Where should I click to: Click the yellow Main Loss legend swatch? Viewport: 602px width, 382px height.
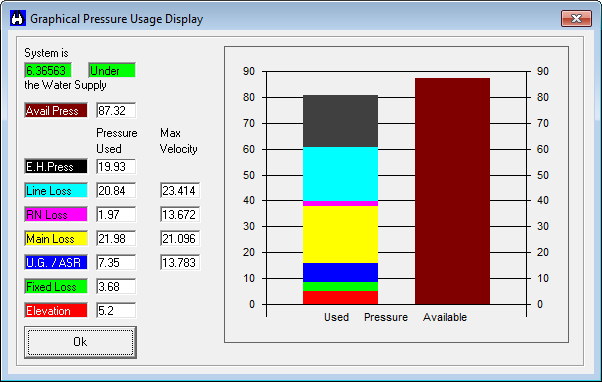56,238
